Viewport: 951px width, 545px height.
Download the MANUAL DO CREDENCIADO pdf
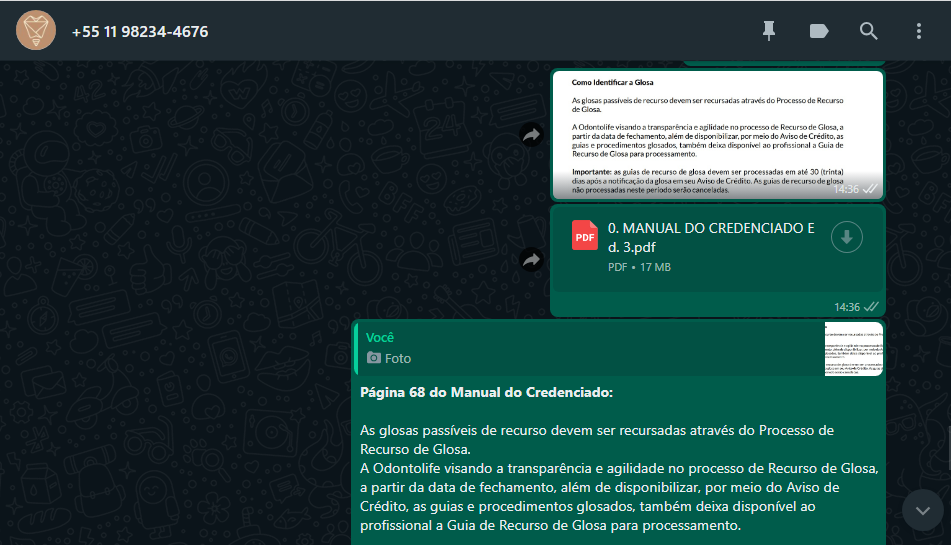[847, 237]
